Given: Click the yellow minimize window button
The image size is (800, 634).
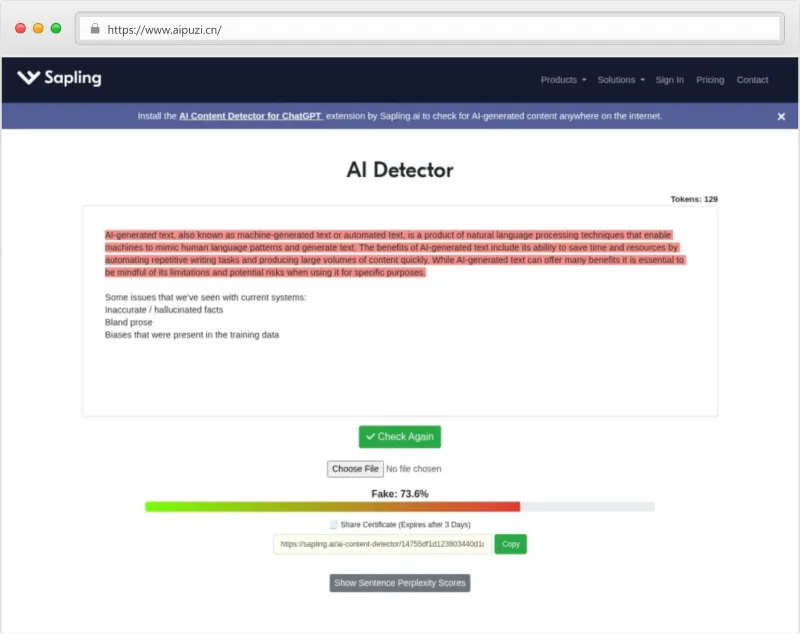Looking at the screenshot, I should pyautogui.click(x=38, y=28).
